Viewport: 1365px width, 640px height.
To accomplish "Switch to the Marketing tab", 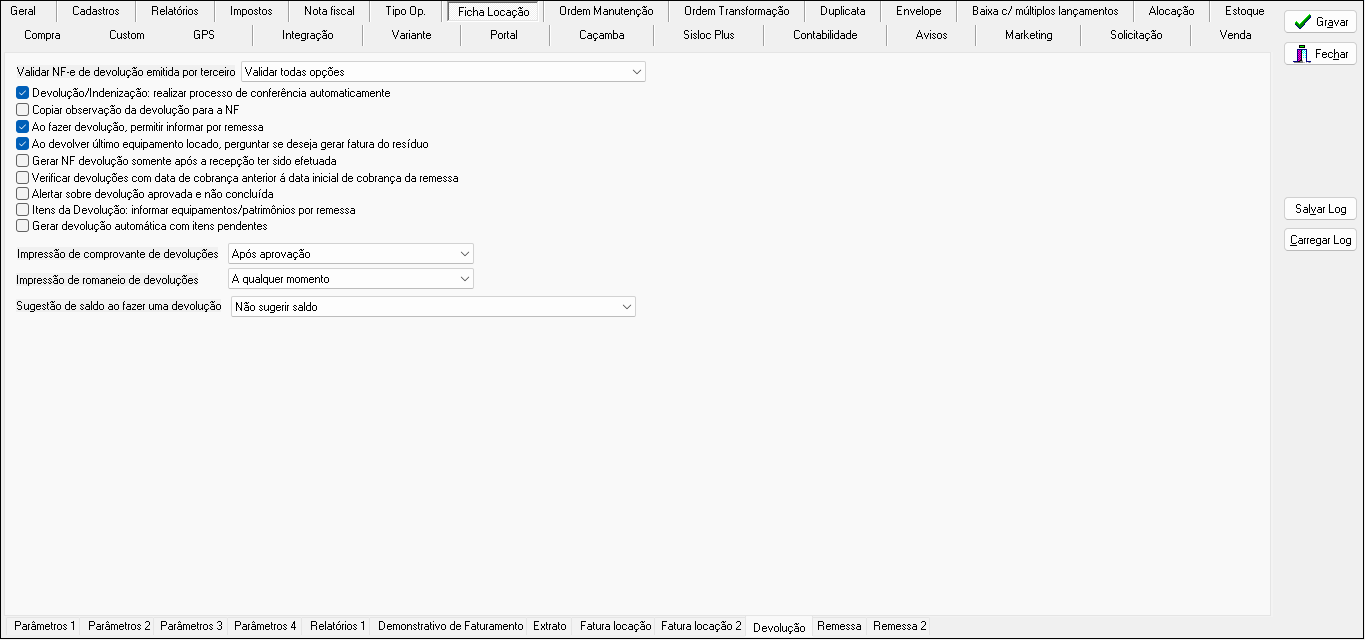I will 1028,35.
